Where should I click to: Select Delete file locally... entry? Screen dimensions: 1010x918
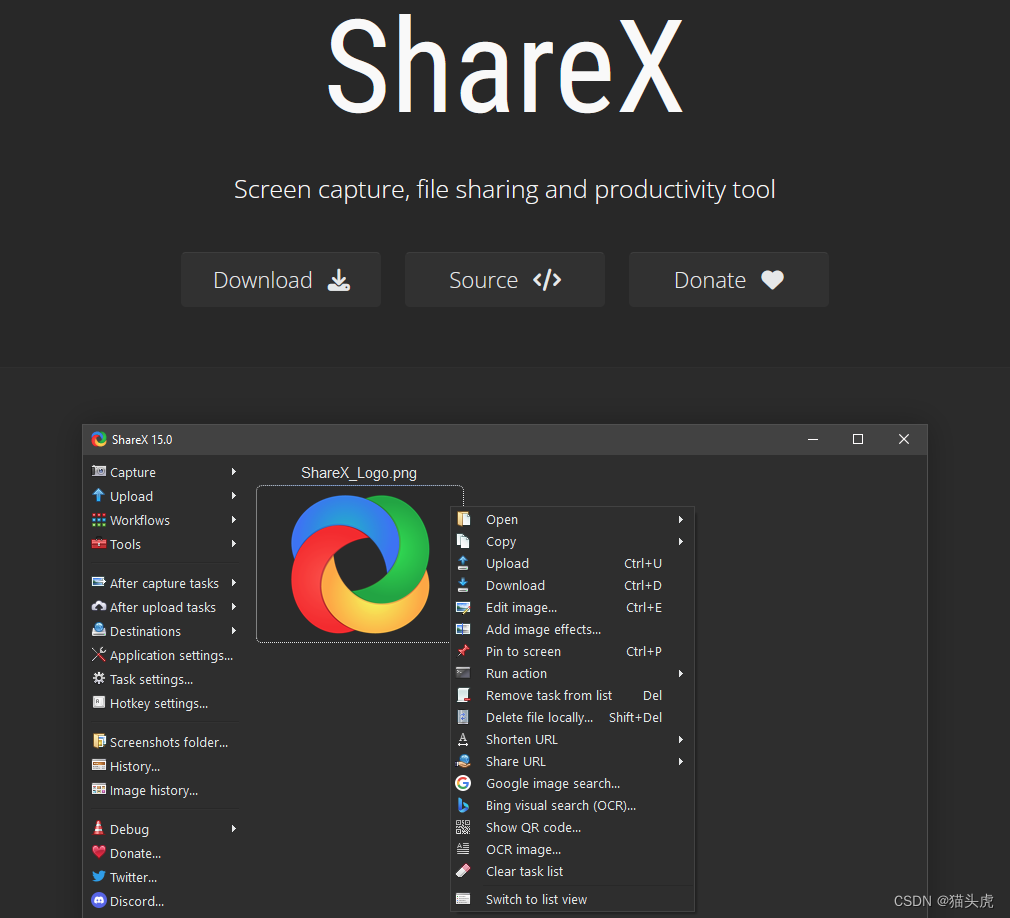[x=573, y=717]
